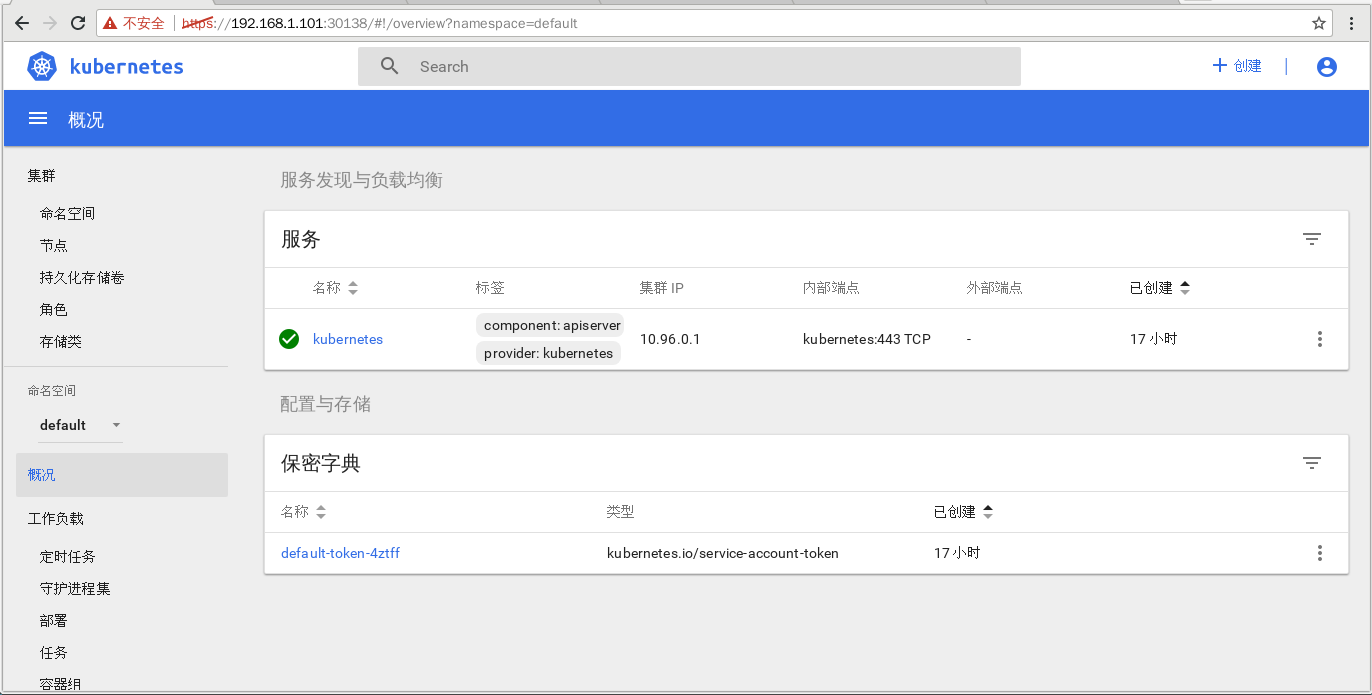Click the 配置与存储 heading
The width and height of the screenshot is (1372, 695).
(325, 404)
